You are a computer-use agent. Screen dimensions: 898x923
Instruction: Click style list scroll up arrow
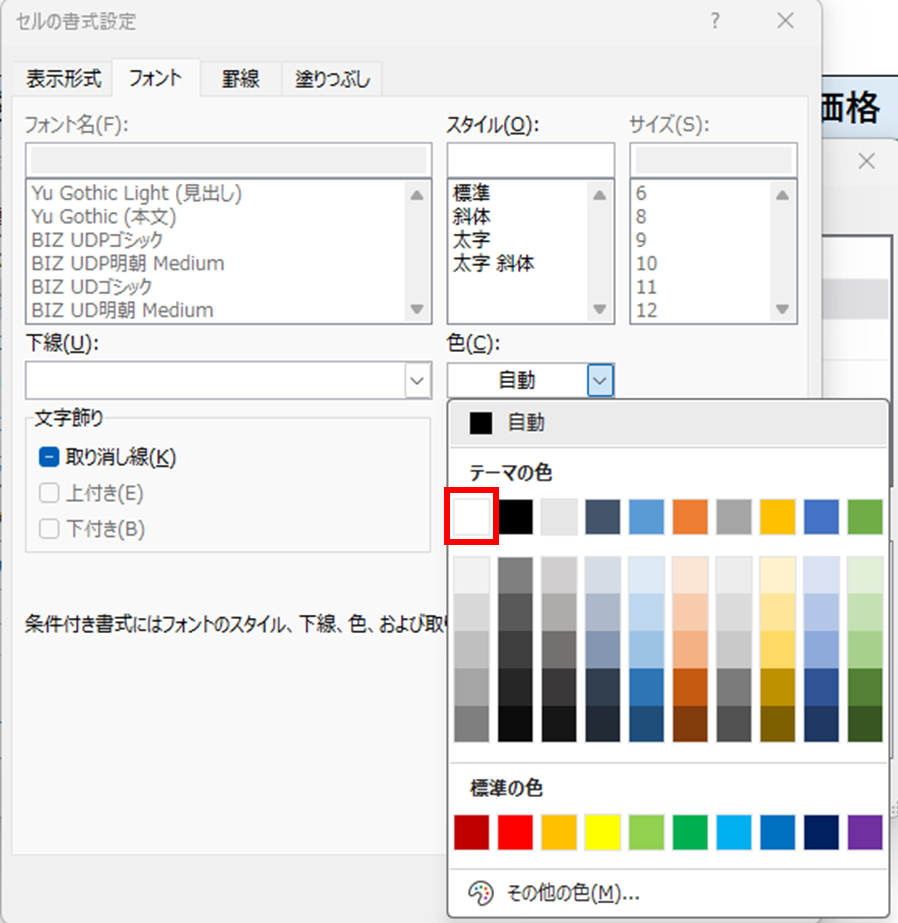point(600,195)
